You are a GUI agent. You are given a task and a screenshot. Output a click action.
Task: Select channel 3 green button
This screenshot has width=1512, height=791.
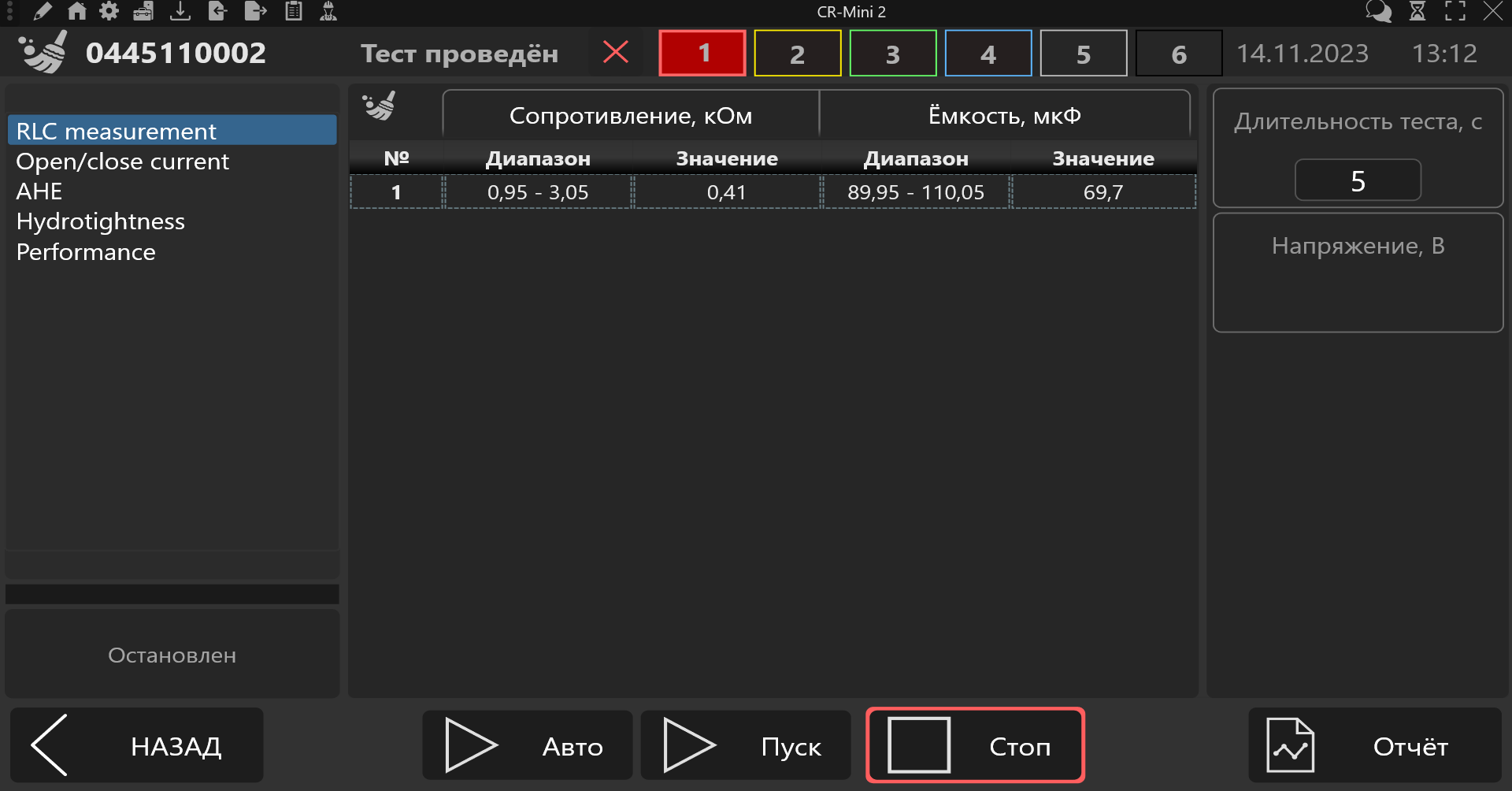pyautogui.click(x=893, y=54)
